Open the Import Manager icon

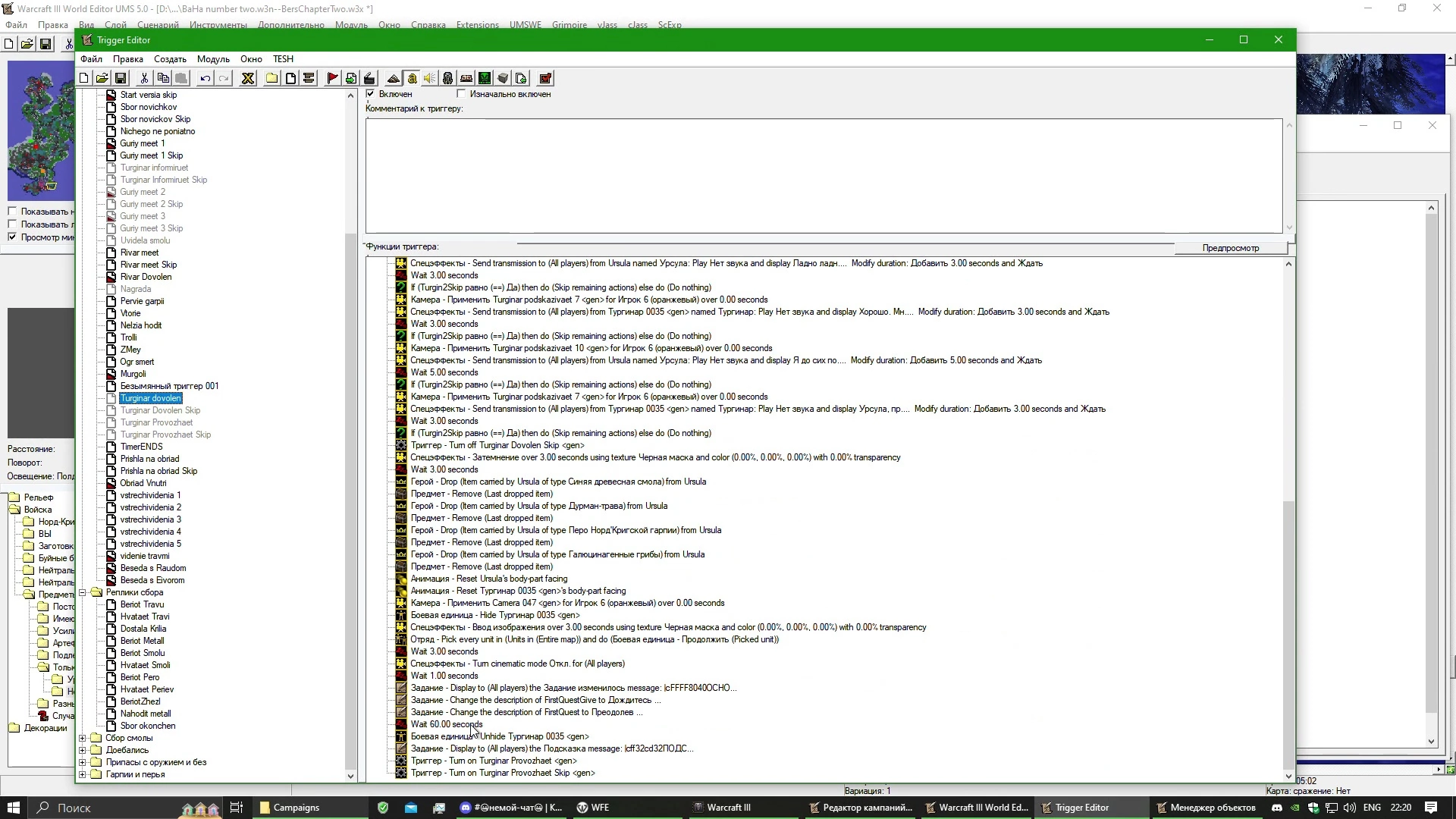click(x=521, y=78)
